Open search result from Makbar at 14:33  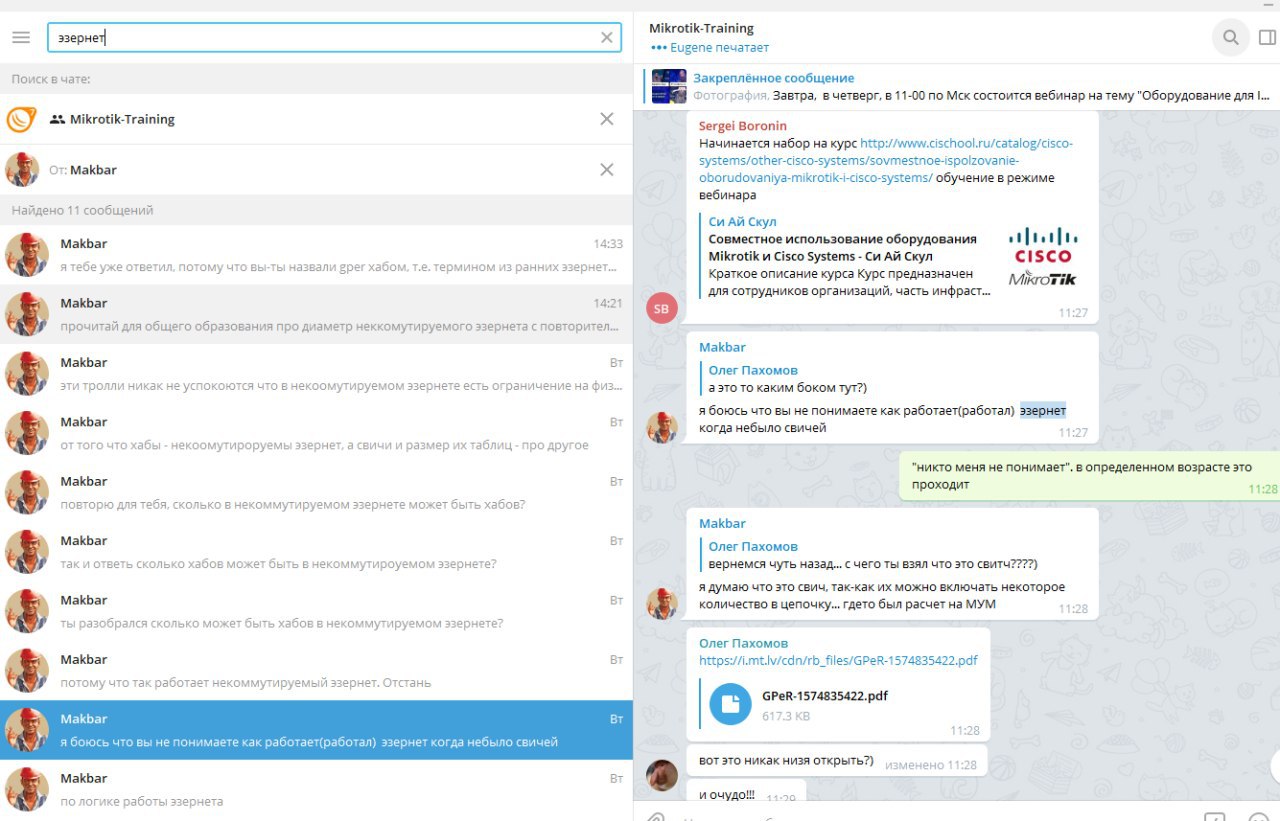tap(316, 255)
